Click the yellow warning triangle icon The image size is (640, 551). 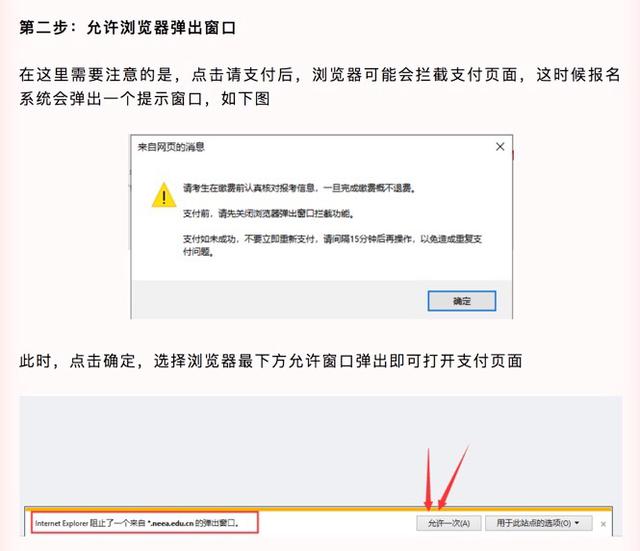[164, 195]
